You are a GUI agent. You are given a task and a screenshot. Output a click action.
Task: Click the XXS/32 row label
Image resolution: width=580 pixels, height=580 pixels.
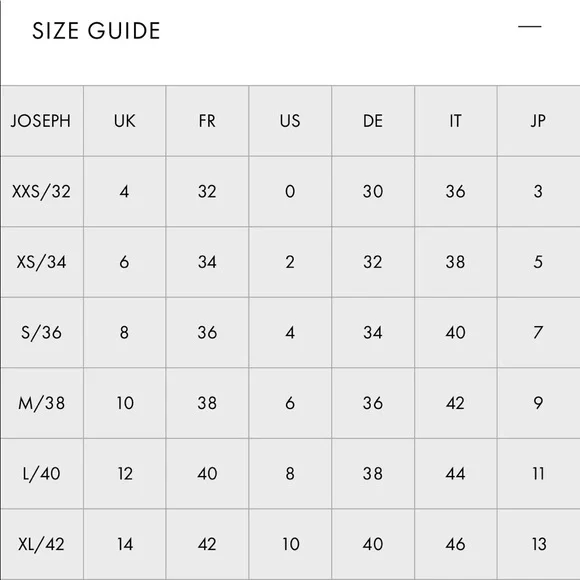[x=41, y=192]
